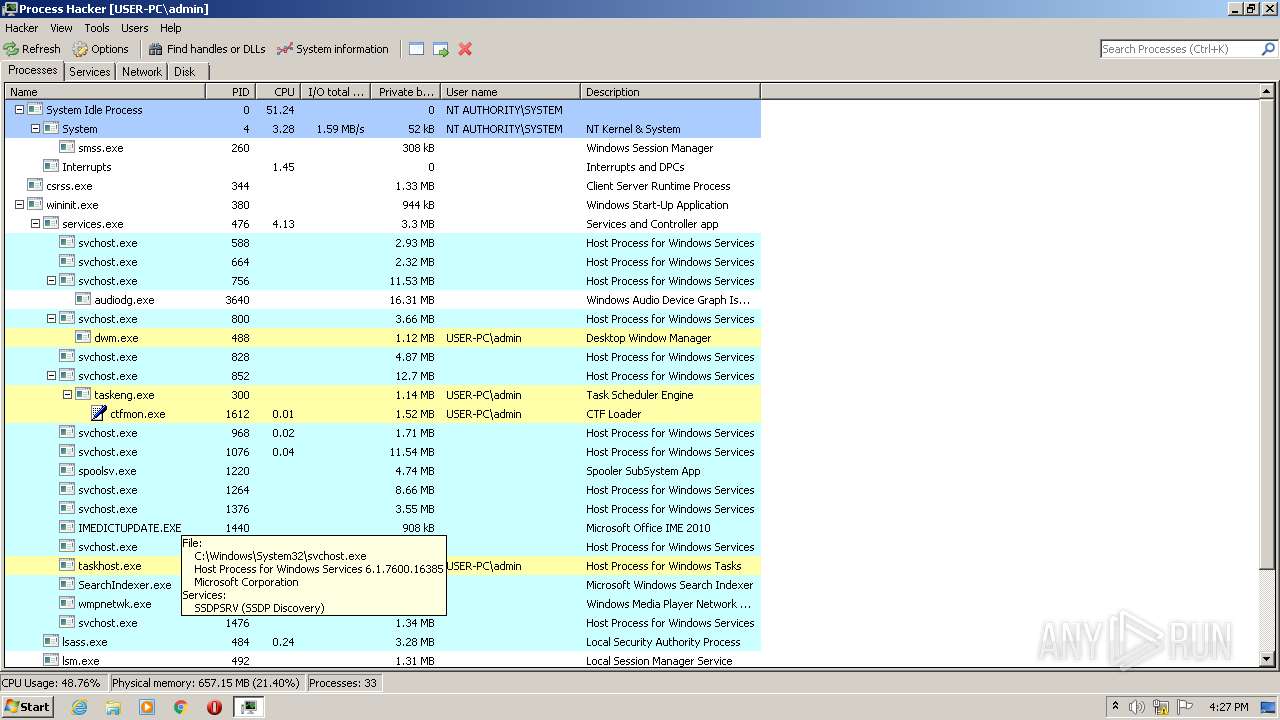
Task: Click the Refresh toolbar icon
Action: click(x=11, y=49)
